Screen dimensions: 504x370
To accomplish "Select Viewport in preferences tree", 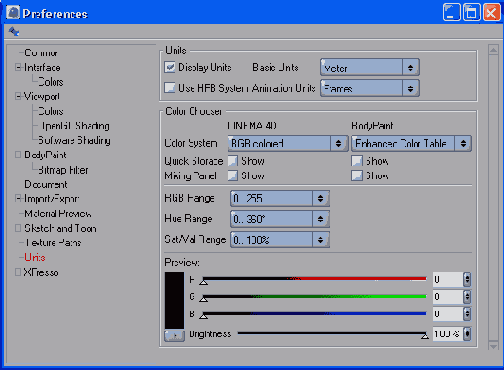I will pyautogui.click(x=42, y=97).
